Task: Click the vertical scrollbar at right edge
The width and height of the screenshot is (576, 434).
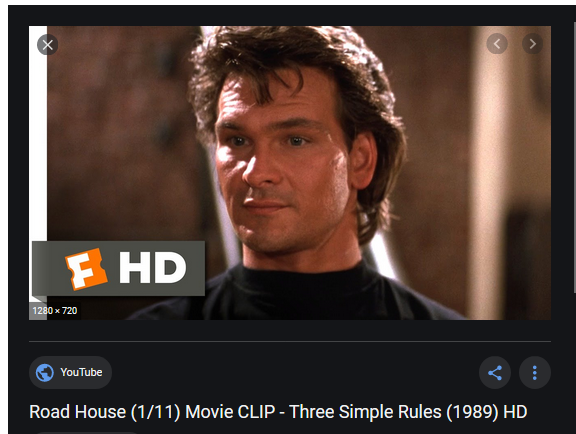Action: coord(574,158)
